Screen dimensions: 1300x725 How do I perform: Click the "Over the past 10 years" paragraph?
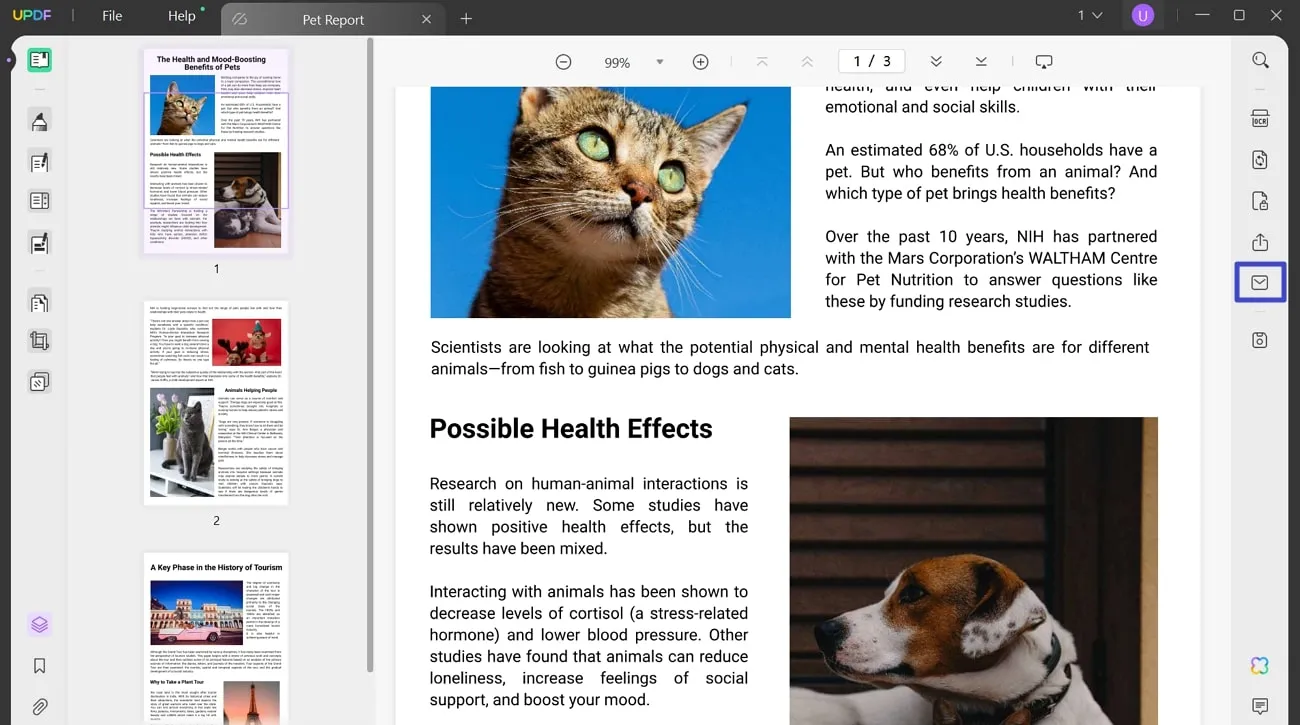(x=991, y=269)
